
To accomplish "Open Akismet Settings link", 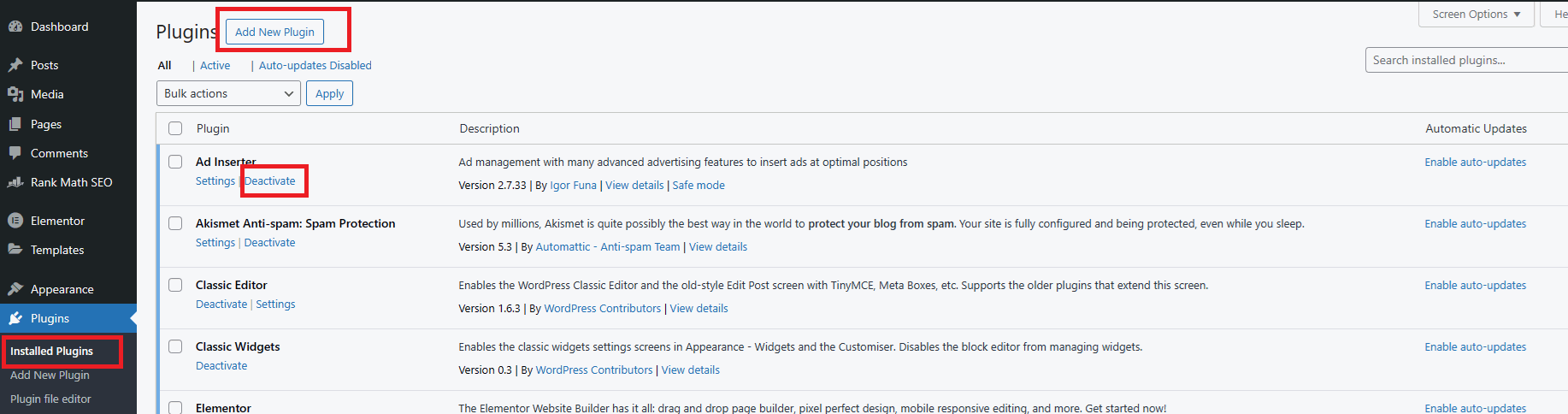I will 215,242.
